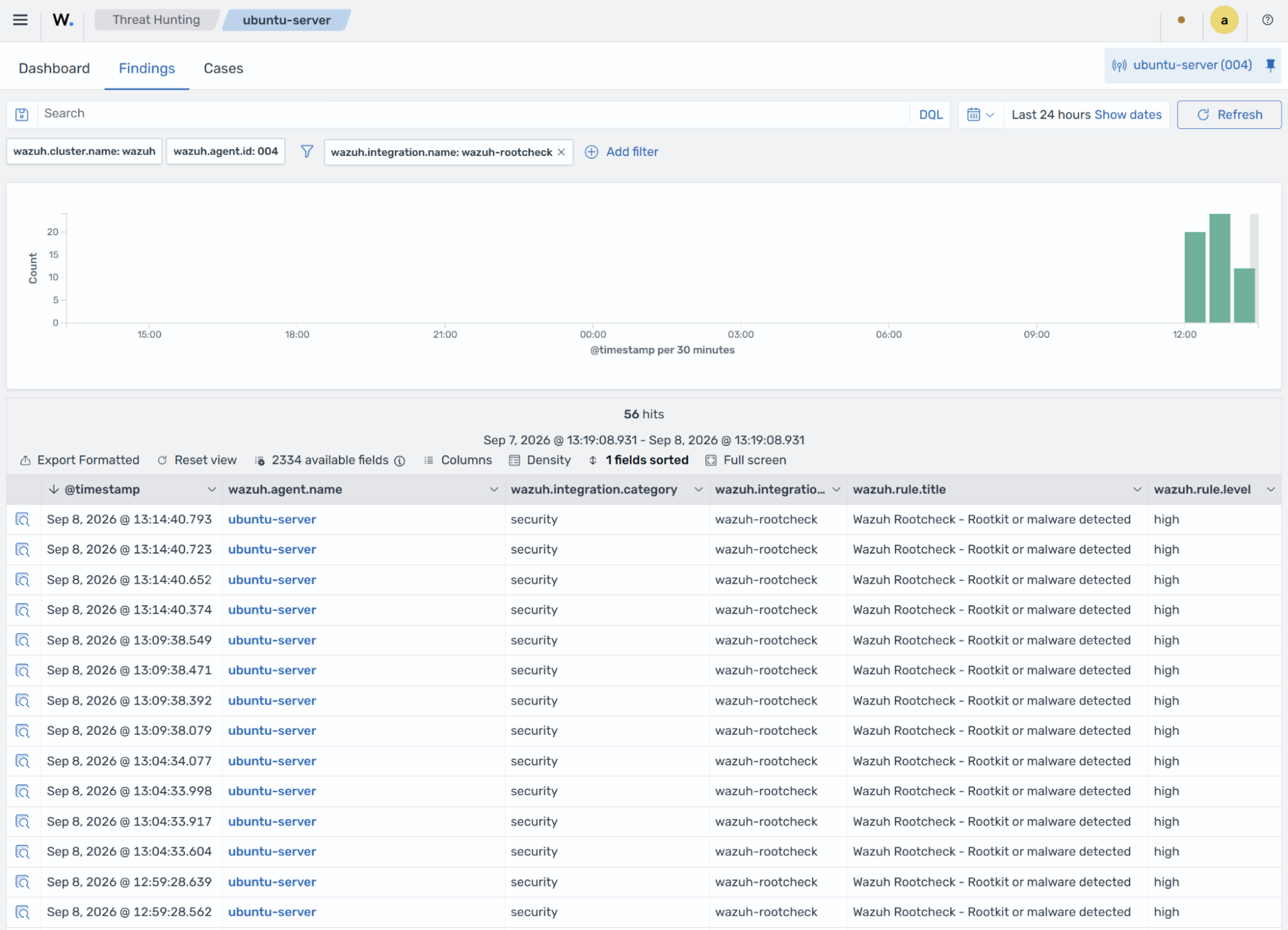Screen dimensions: 1288x930
Task: Open ubuntu-server link in 12:59:28.562 row
Action: (x=272, y=913)
